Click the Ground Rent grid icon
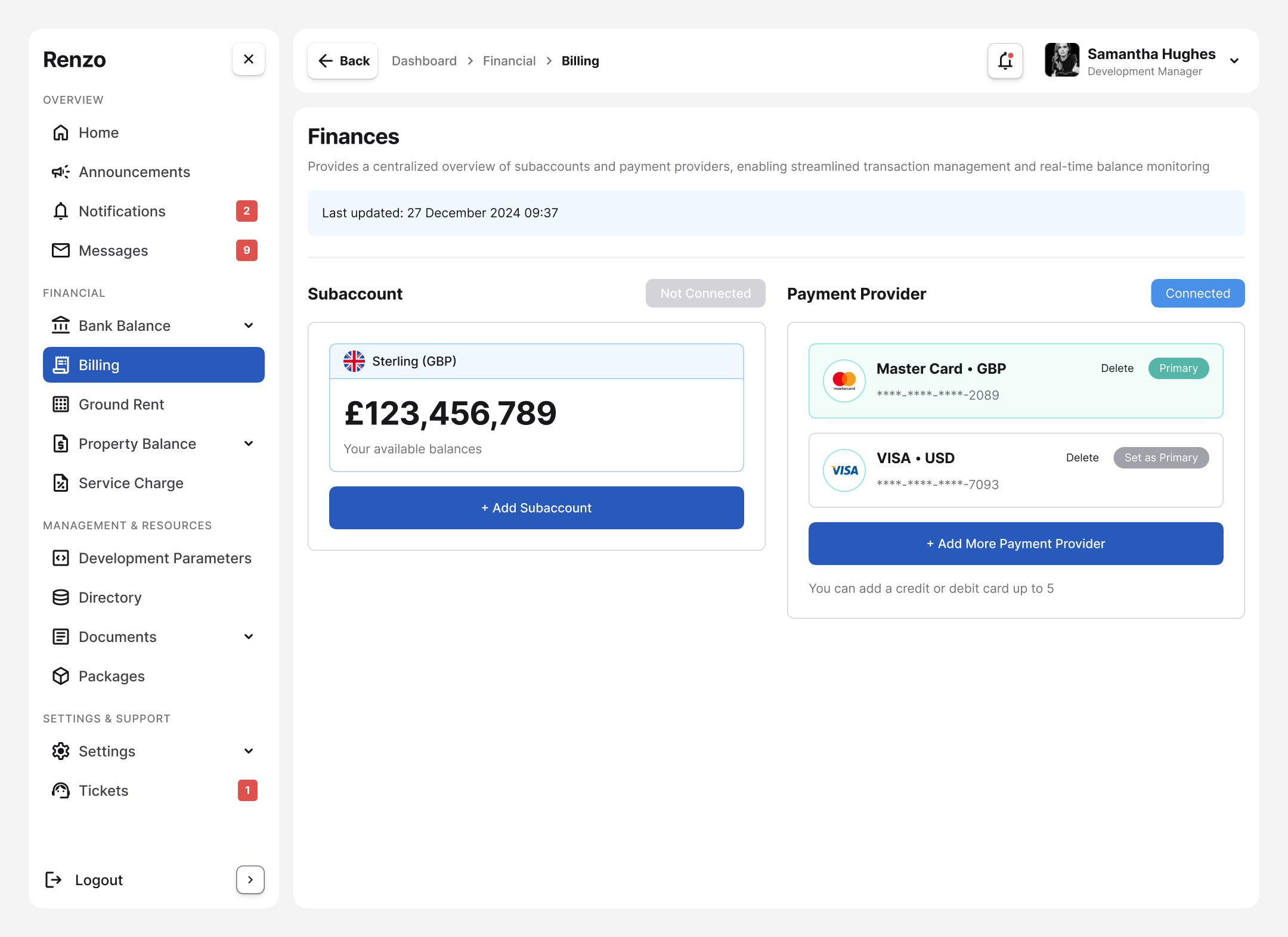This screenshot has width=1288, height=937. click(x=61, y=404)
